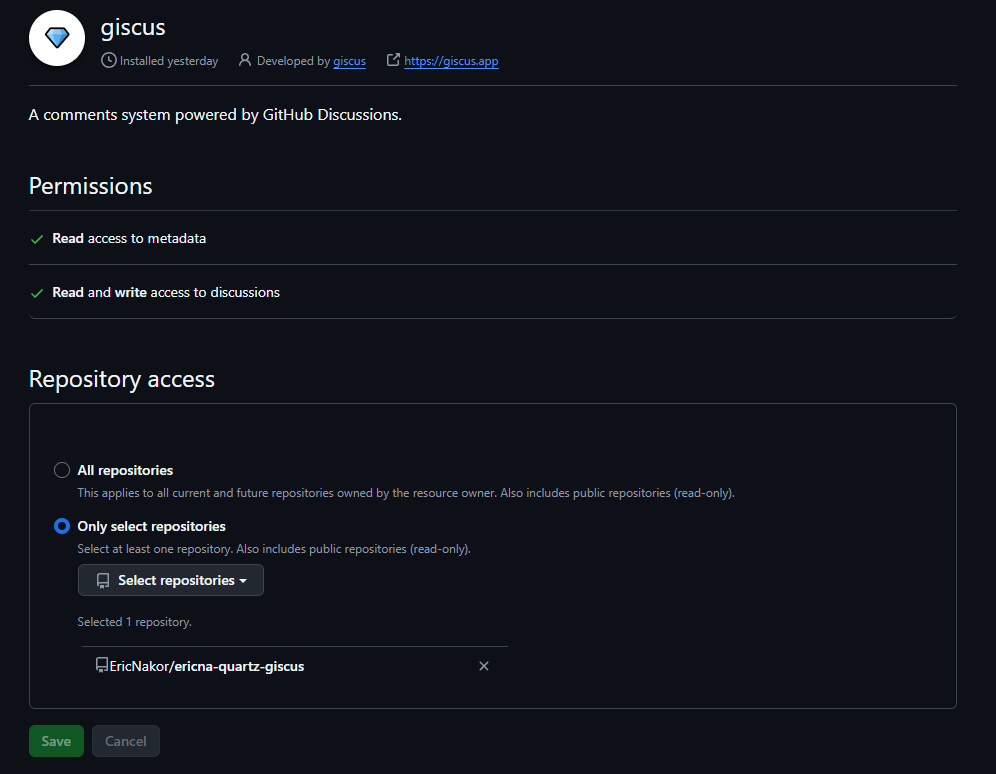Click the EricNakor/ericna-quartz-giscus repository name
The image size is (996, 774).
pos(207,666)
